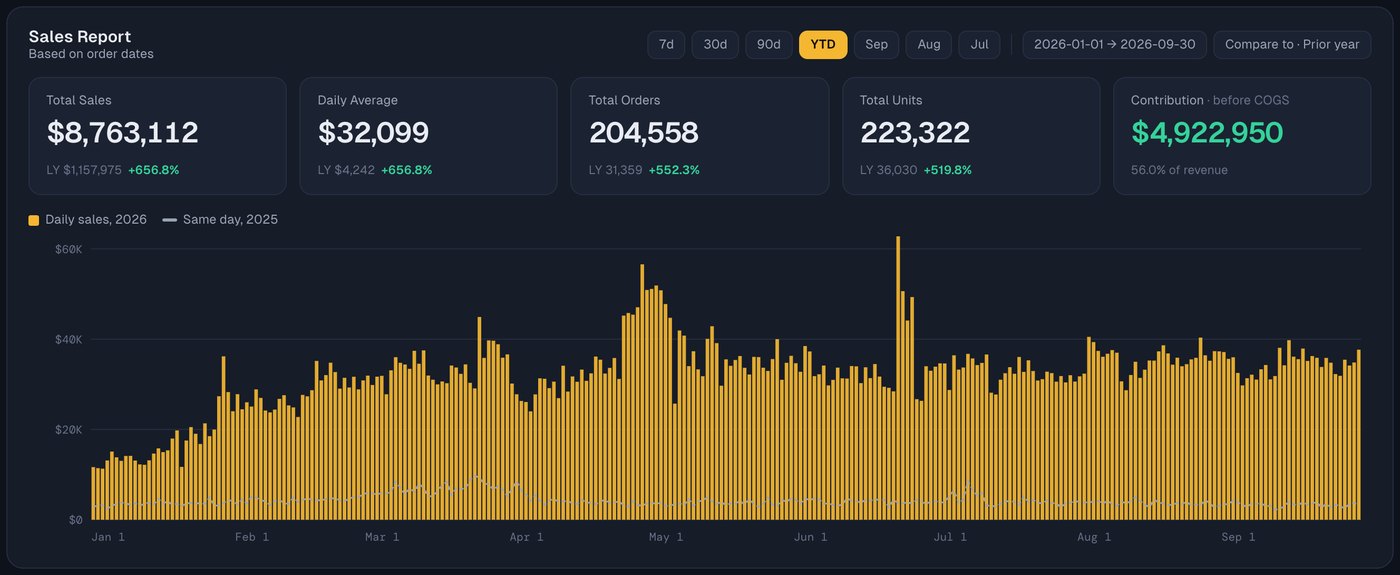Click the Aug 1 axis label
Image resolution: width=1400 pixels, height=575 pixels.
pyautogui.click(x=1094, y=538)
